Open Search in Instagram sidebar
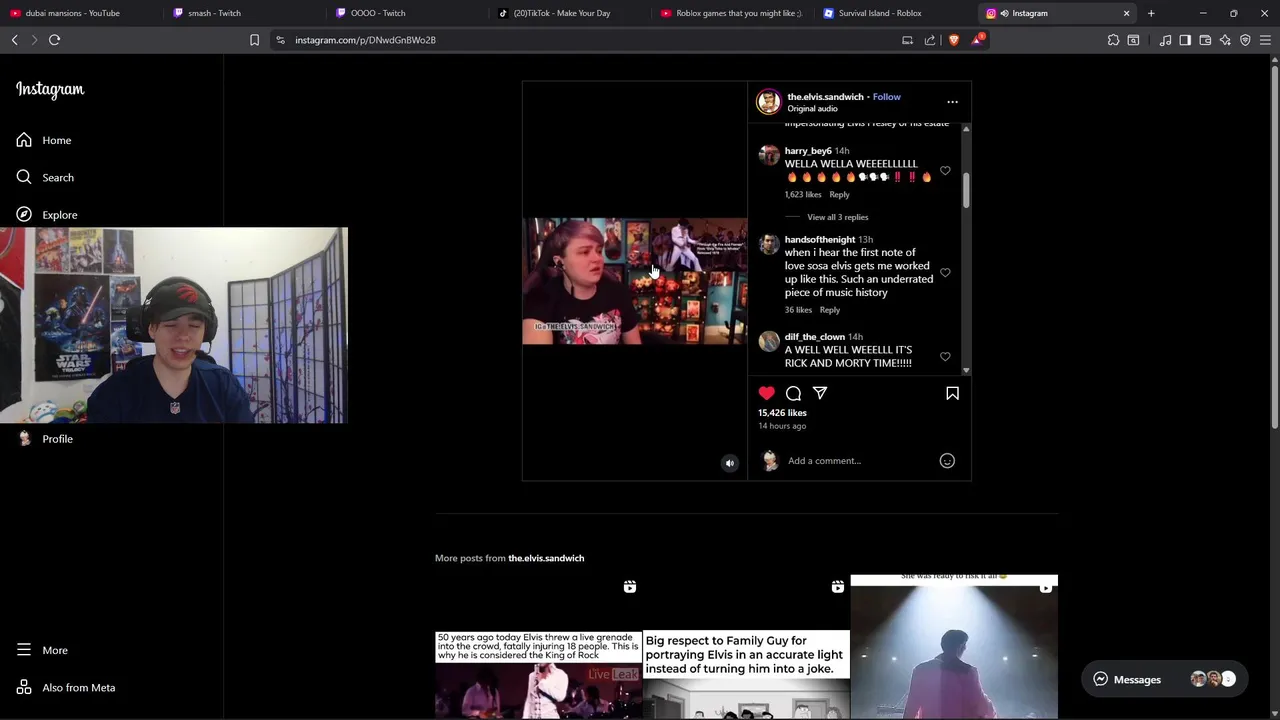Screen dimensions: 1280x720 click(45, 177)
